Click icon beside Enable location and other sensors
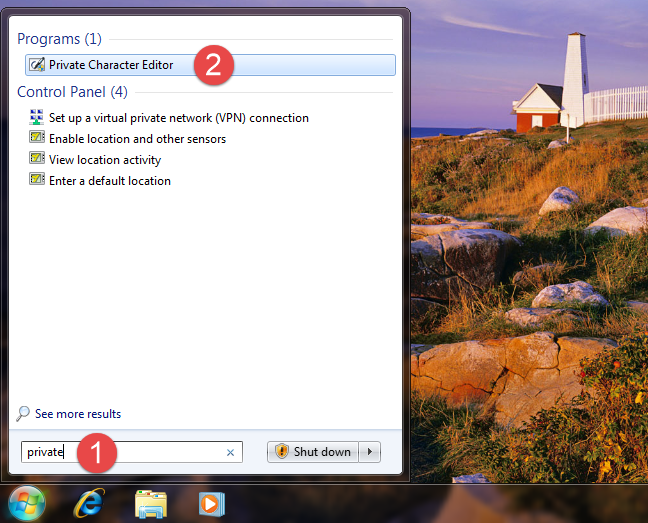 [37, 137]
